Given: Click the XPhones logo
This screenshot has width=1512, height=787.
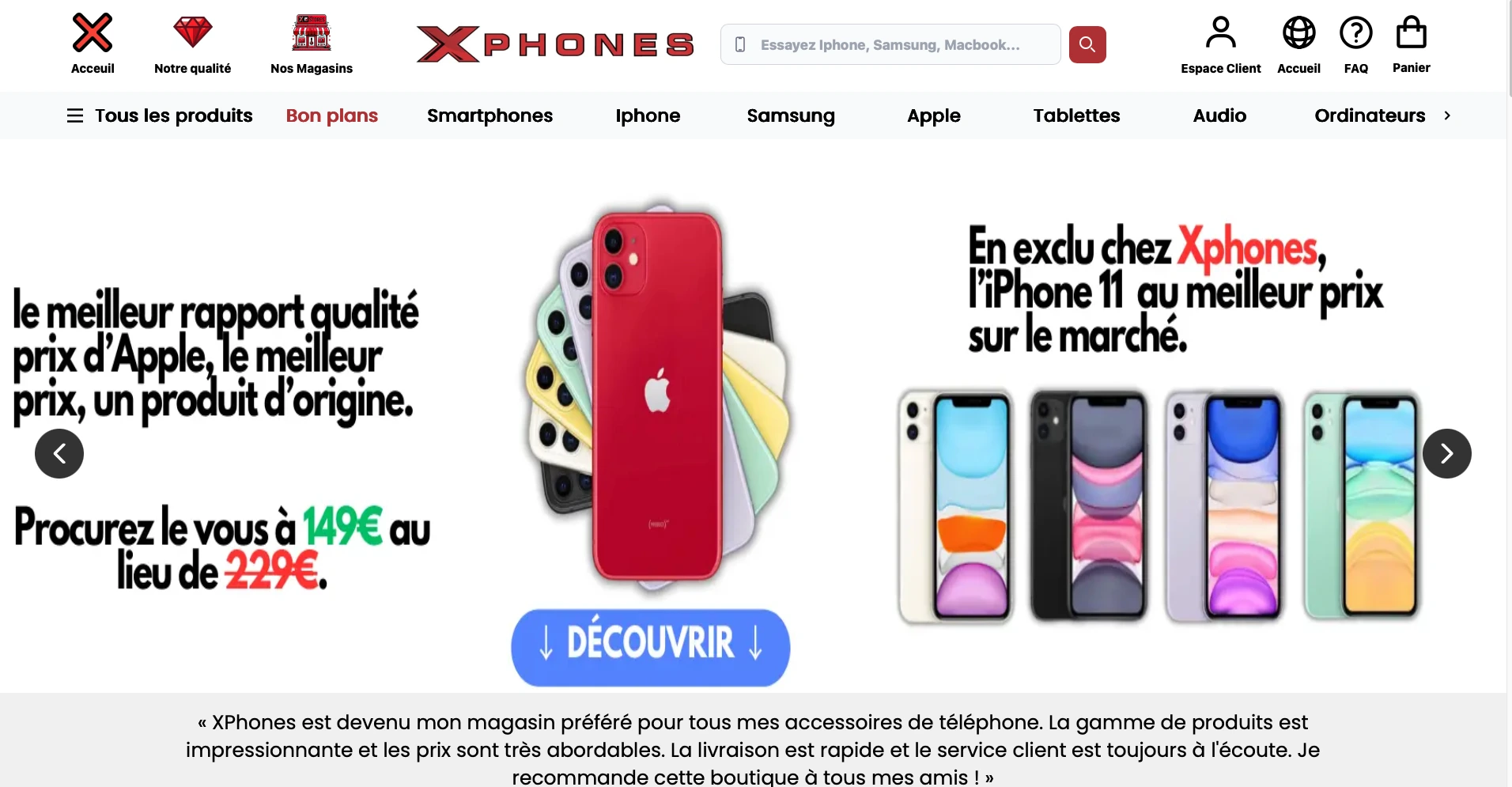Looking at the screenshot, I should [555, 44].
